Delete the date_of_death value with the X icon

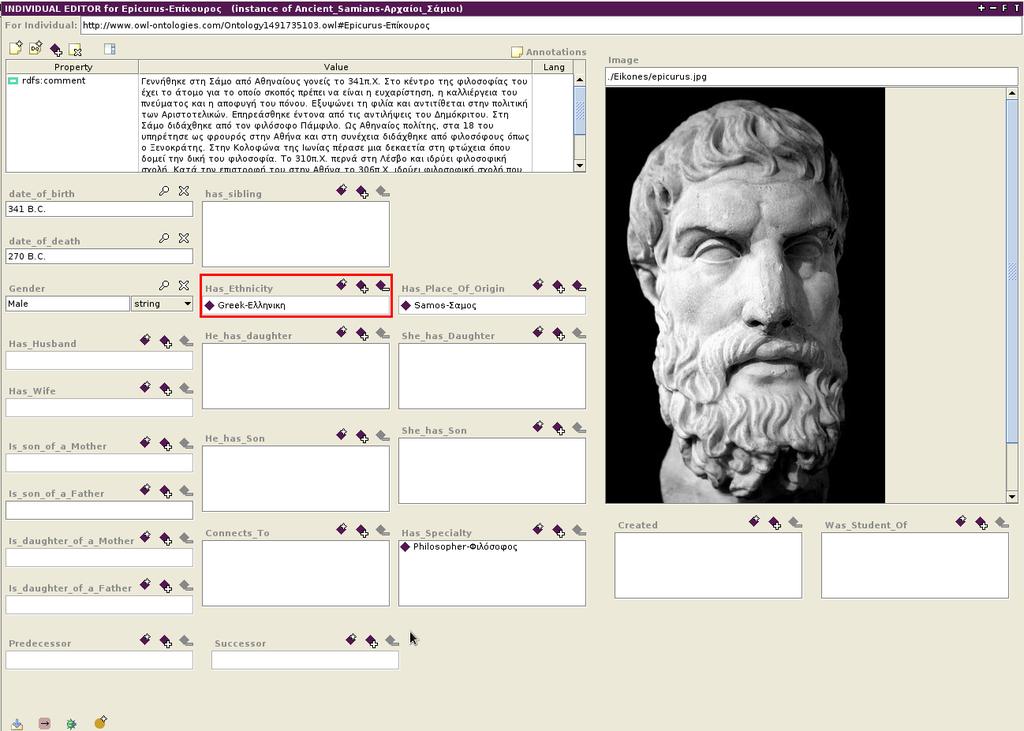coord(184,238)
